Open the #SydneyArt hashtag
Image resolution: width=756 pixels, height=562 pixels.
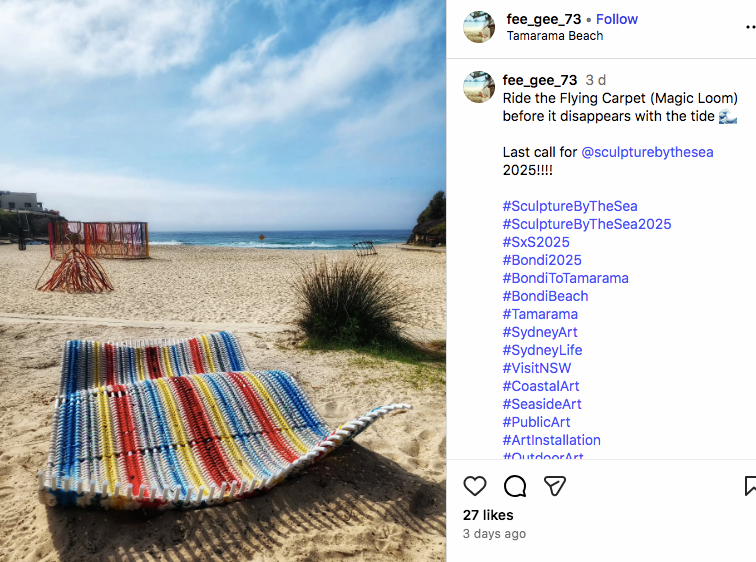[x=540, y=332]
